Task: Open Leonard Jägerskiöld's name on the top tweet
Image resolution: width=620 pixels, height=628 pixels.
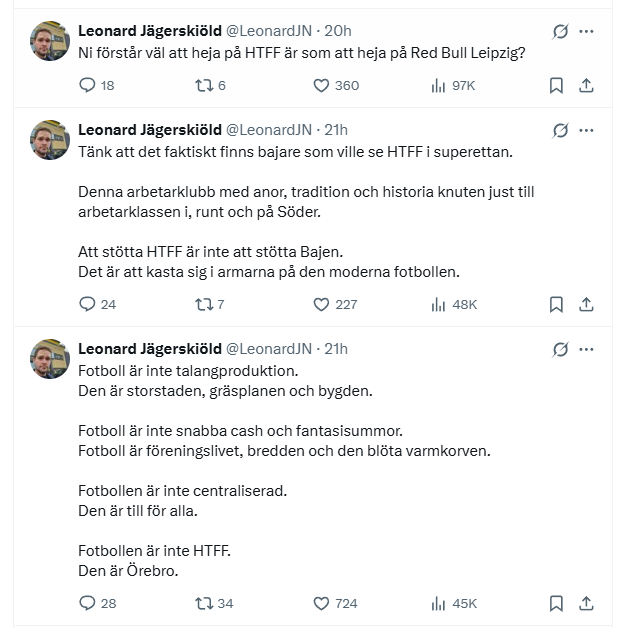Action: (x=149, y=30)
